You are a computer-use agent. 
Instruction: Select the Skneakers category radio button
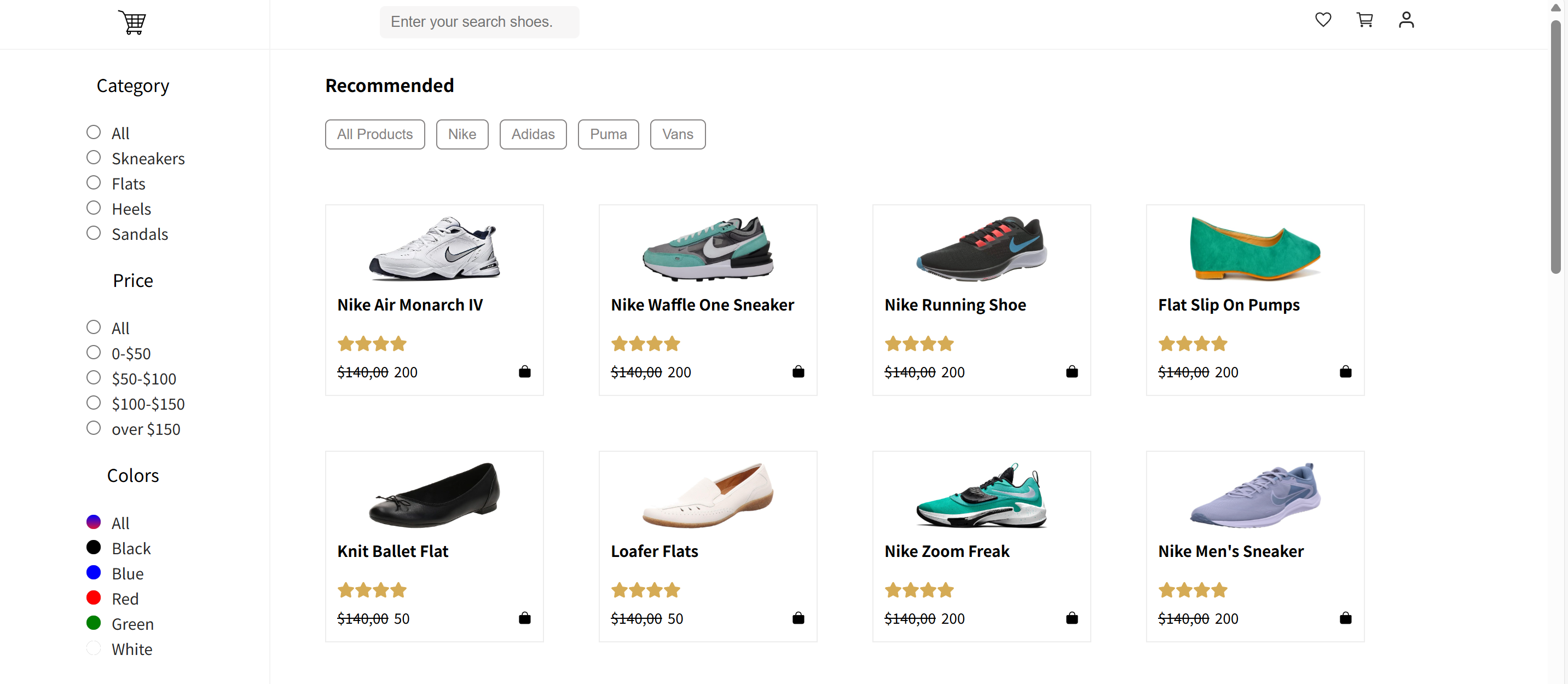click(x=93, y=158)
